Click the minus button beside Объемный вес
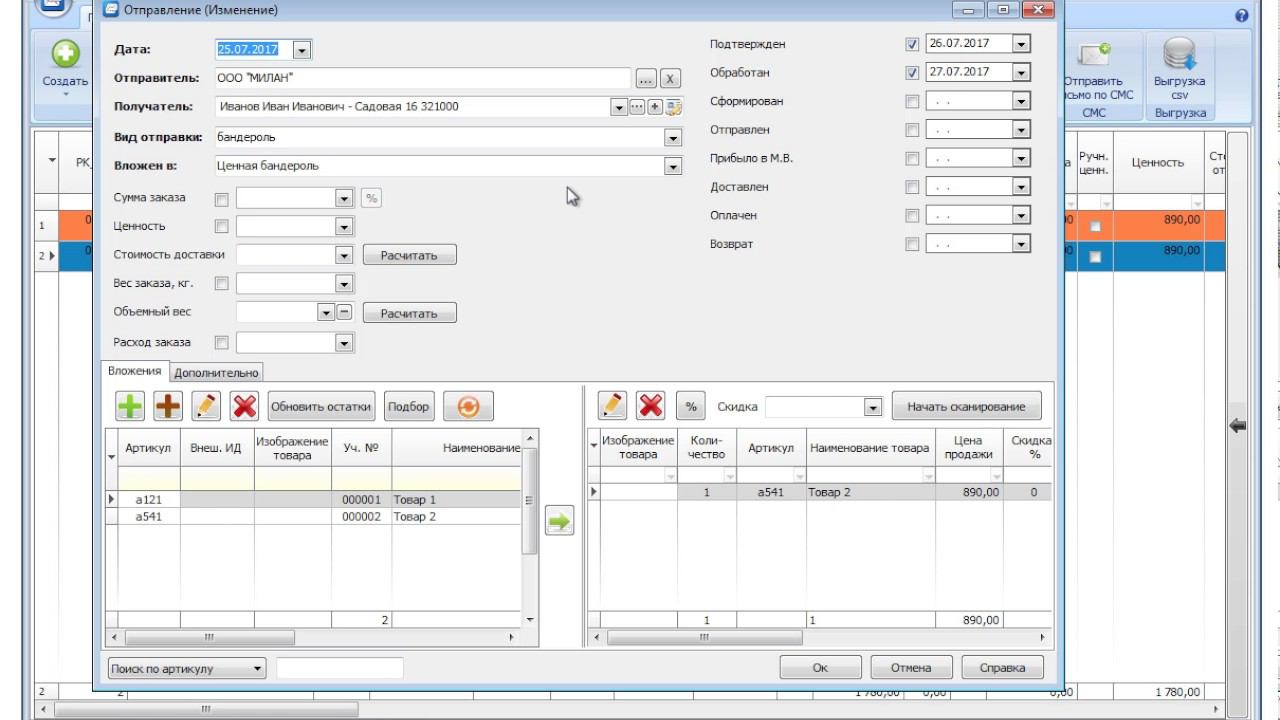This screenshot has height=720, width=1280. [x=344, y=312]
